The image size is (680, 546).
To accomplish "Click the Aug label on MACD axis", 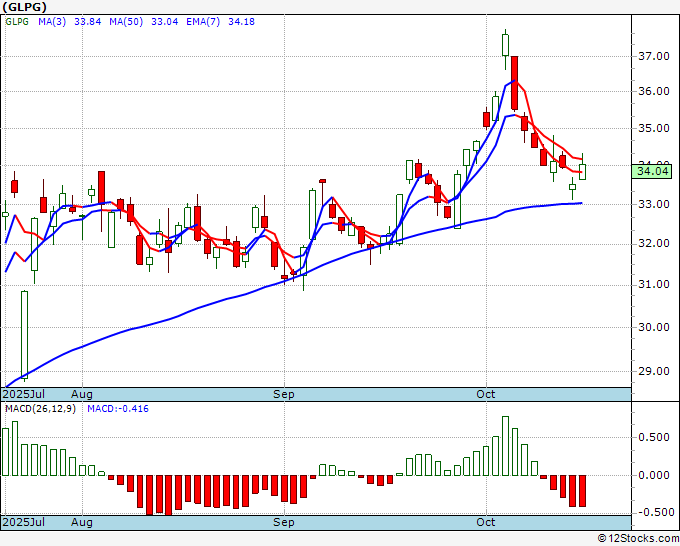I will click(x=82, y=522).
